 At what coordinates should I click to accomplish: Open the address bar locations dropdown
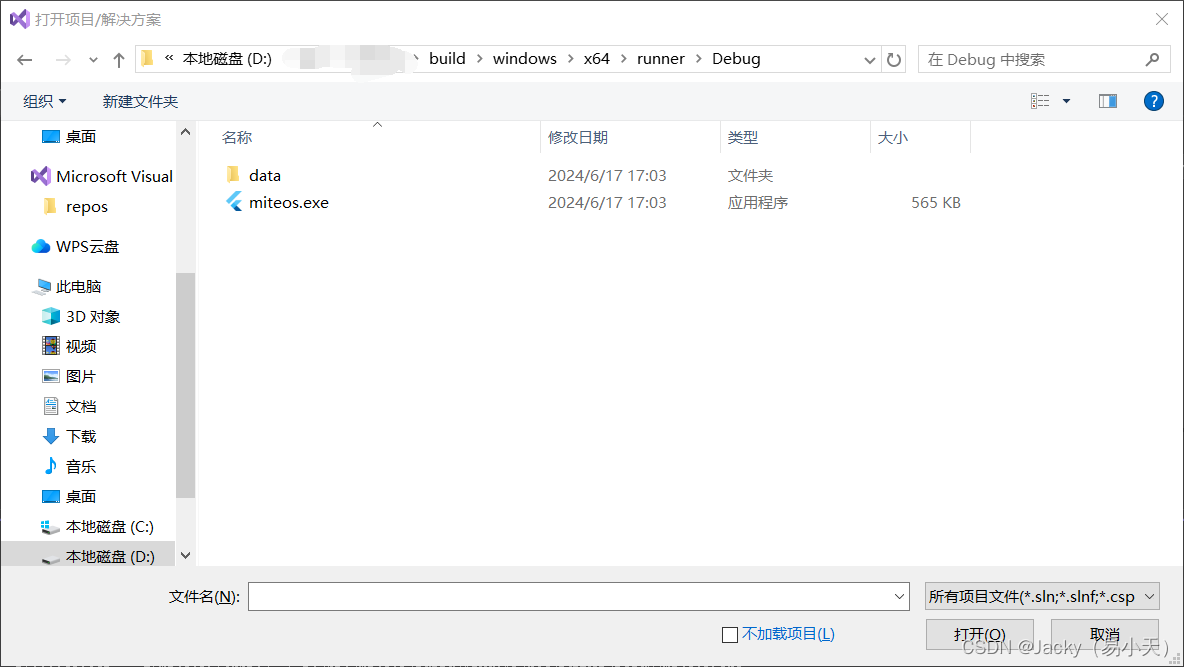(x=869, y=59)
